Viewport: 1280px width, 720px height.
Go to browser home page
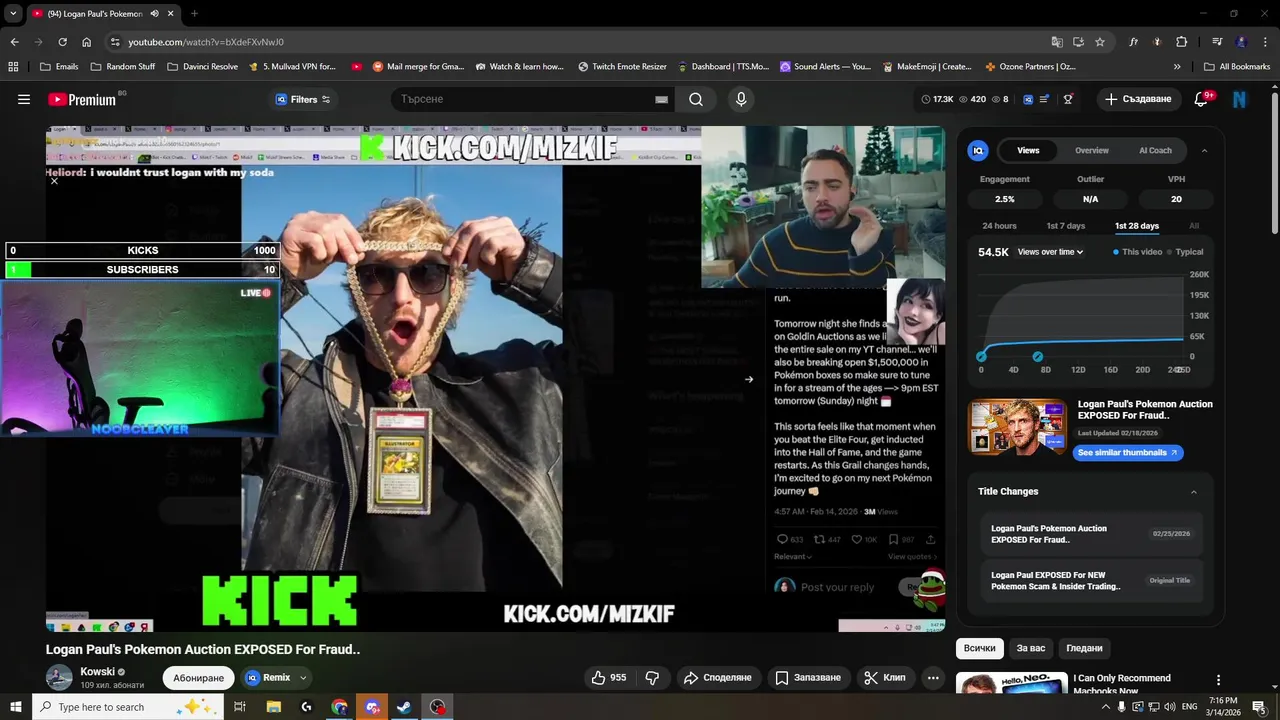[86, 42]
